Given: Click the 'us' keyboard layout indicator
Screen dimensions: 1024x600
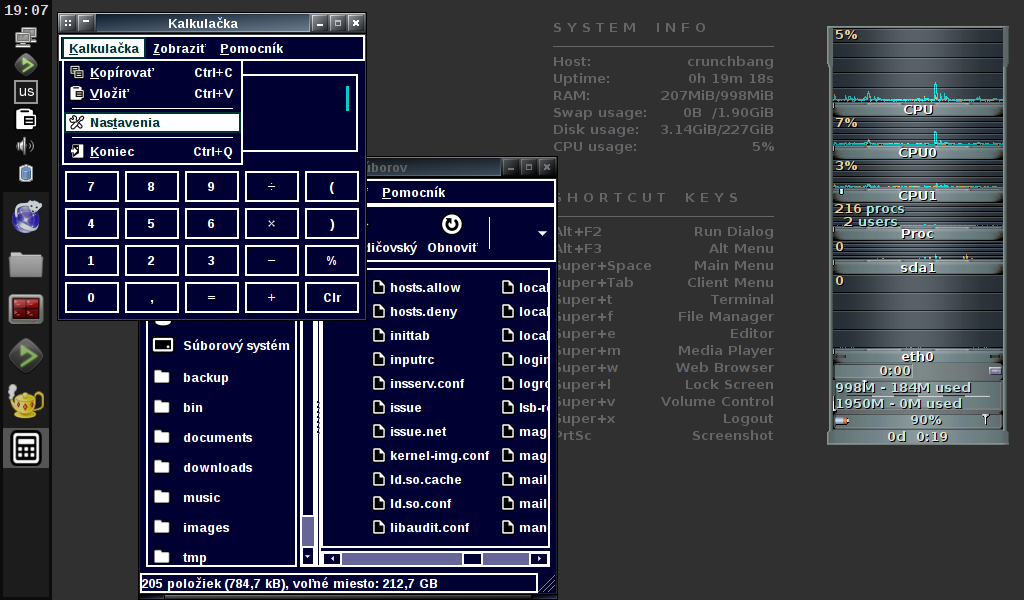Looking at the screenshot, I should click(26, 91).
